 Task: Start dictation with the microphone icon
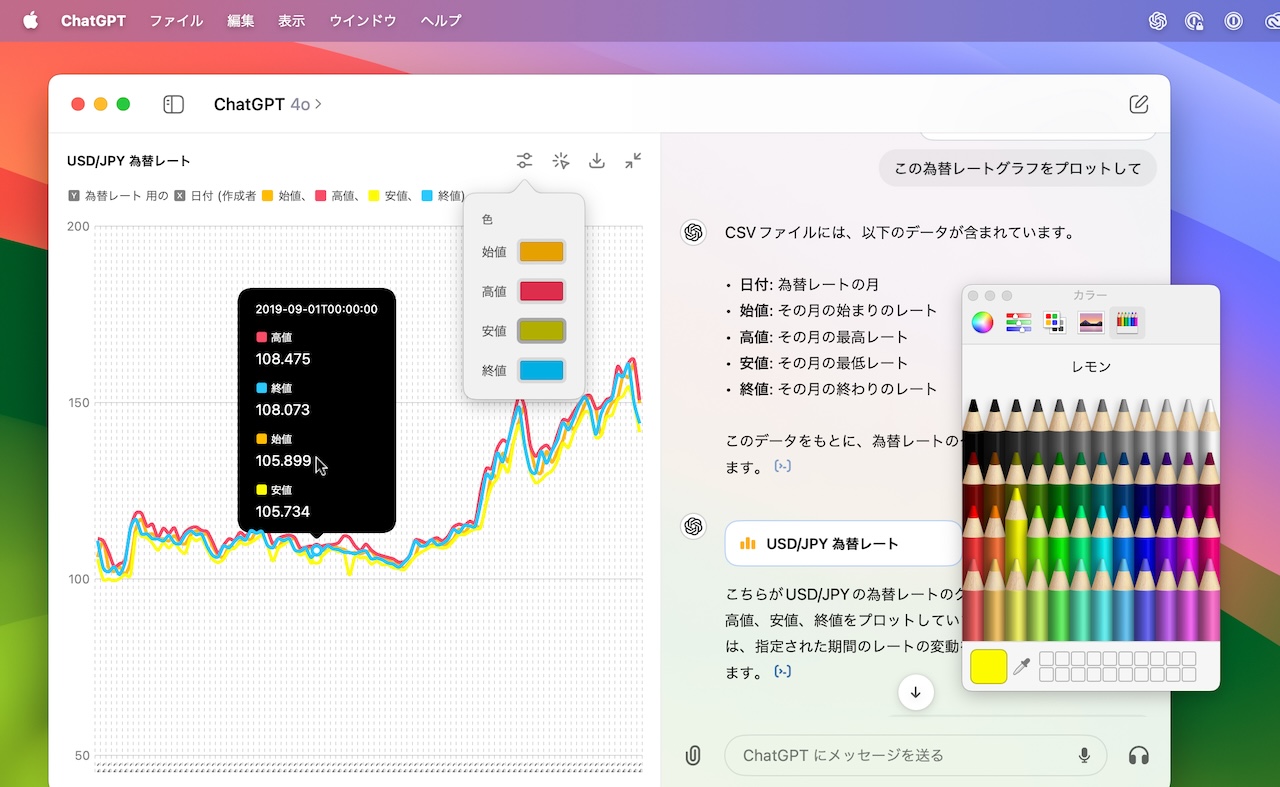1084,756
